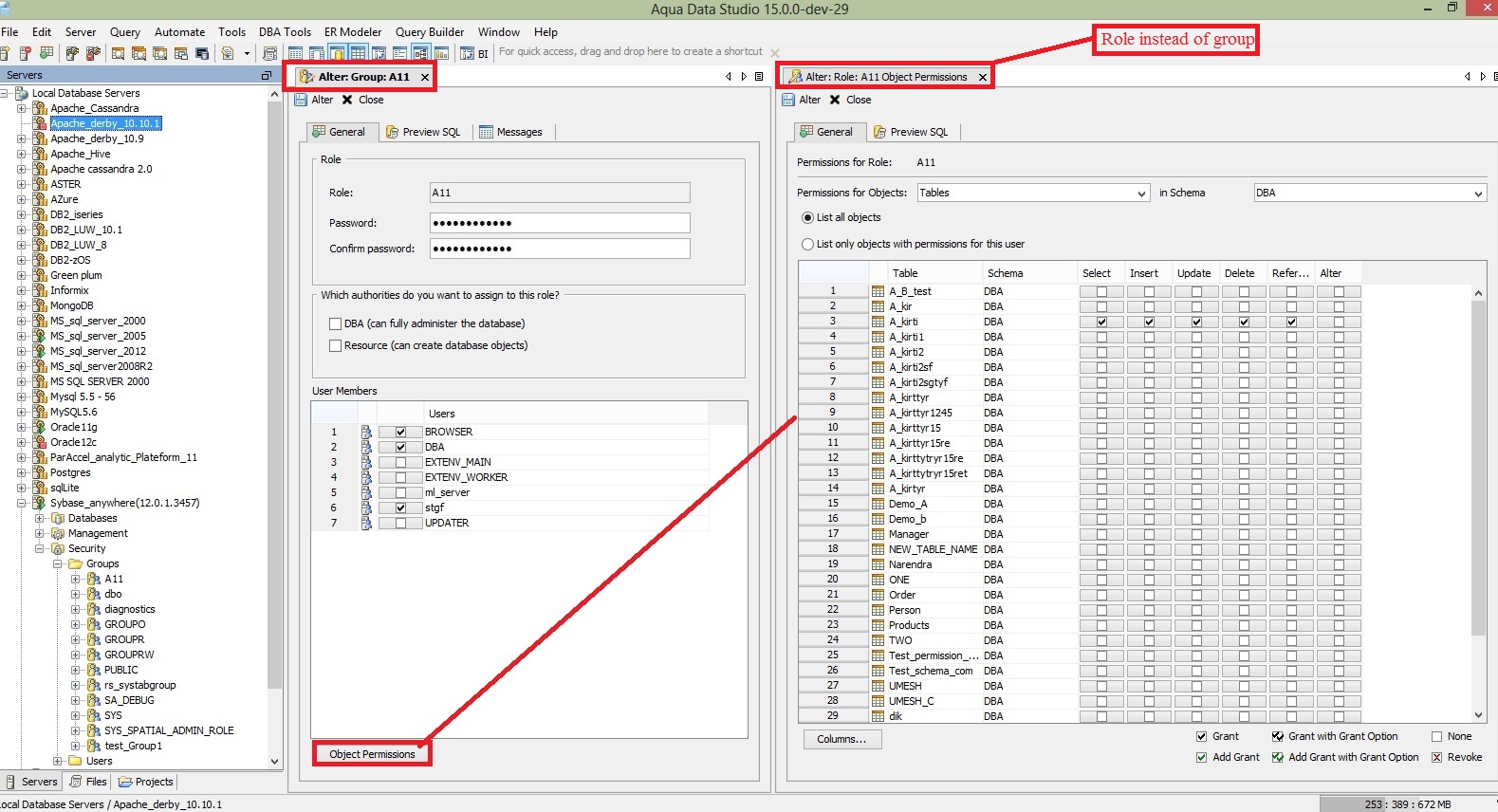This screenshot has width=1498, height=812.
Task: Close the Alter: Role: A11 Object Permissions tab
Action: pyautogui.click(x=983, y=77)
